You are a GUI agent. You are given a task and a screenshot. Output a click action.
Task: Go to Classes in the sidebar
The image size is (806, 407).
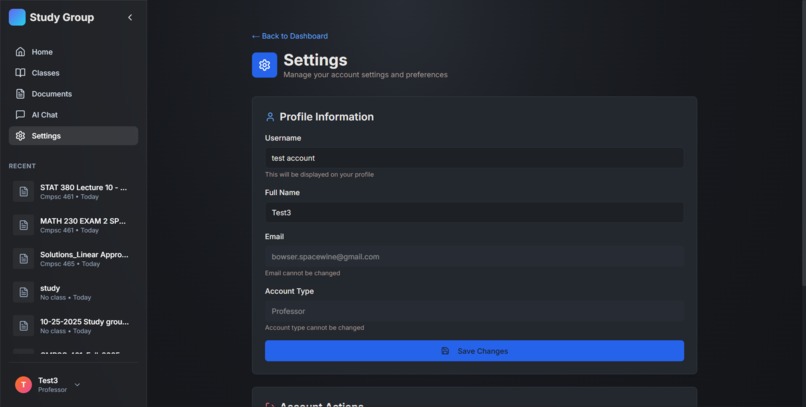click(74, 73)
